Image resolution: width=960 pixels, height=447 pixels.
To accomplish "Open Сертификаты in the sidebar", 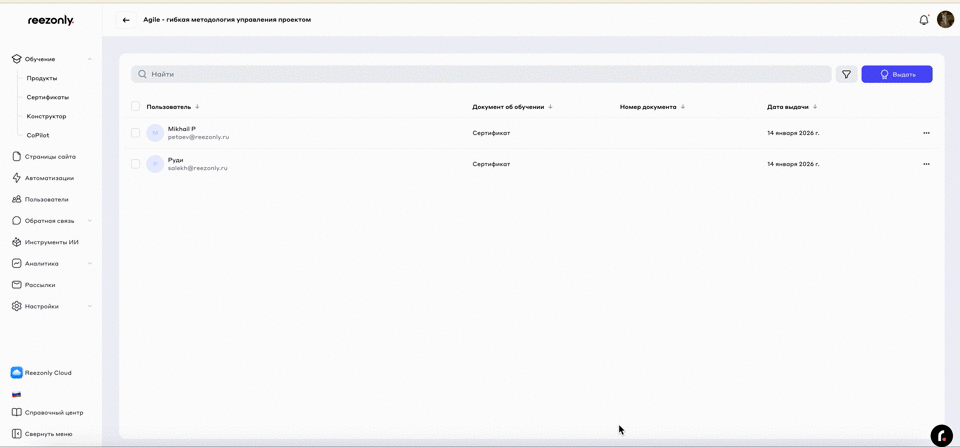I will (x=48, y=97).
